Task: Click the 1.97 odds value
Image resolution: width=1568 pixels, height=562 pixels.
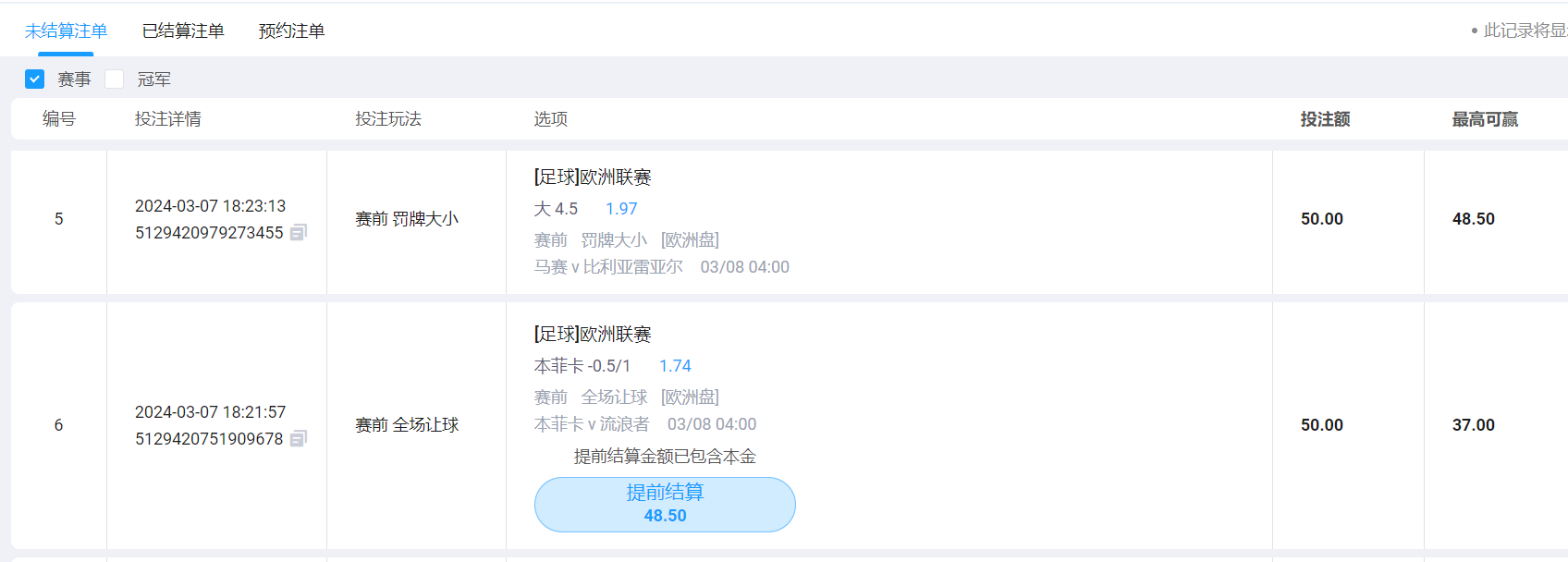Action: (621, 209)
